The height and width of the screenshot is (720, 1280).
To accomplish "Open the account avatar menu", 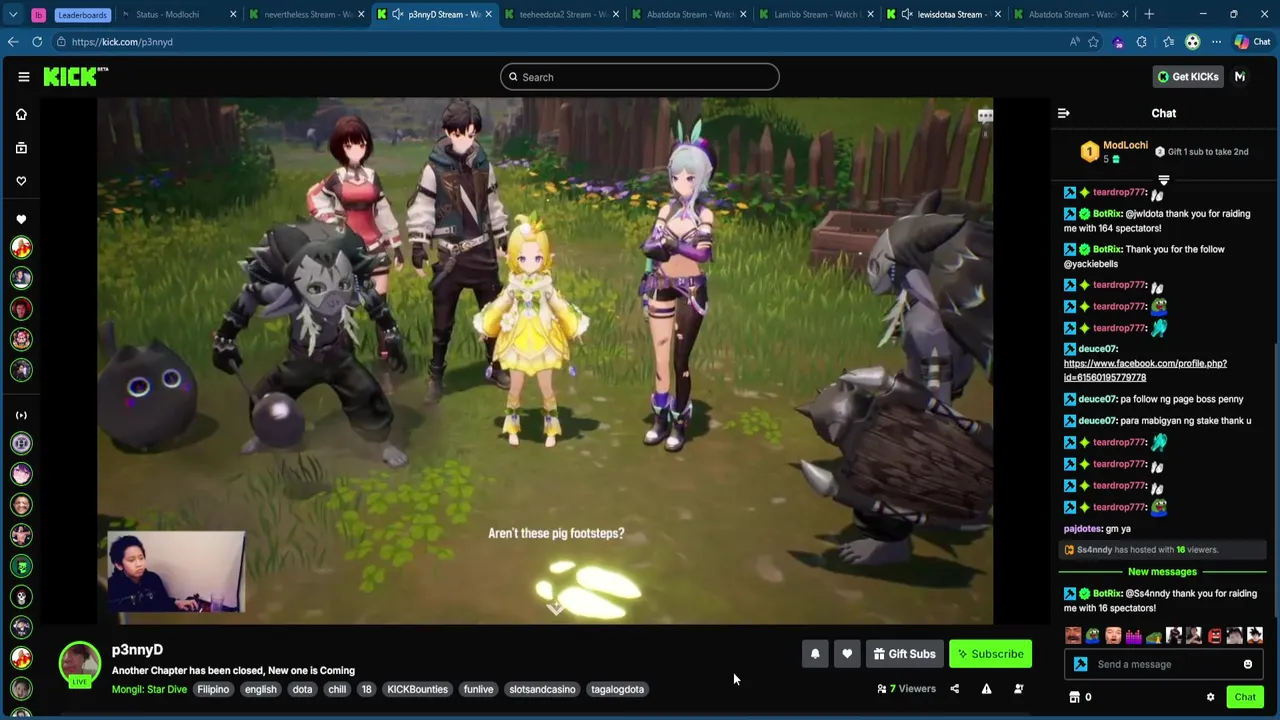I will pos(1240,77).
